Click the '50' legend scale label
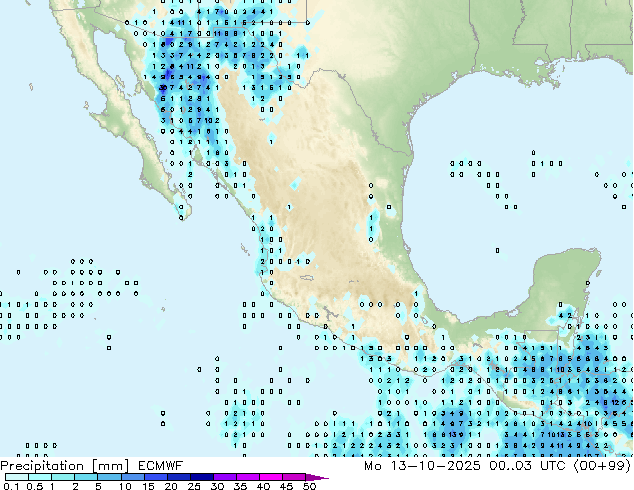The width and height of the screenshot is (634, 490). [x=309, y=486]
